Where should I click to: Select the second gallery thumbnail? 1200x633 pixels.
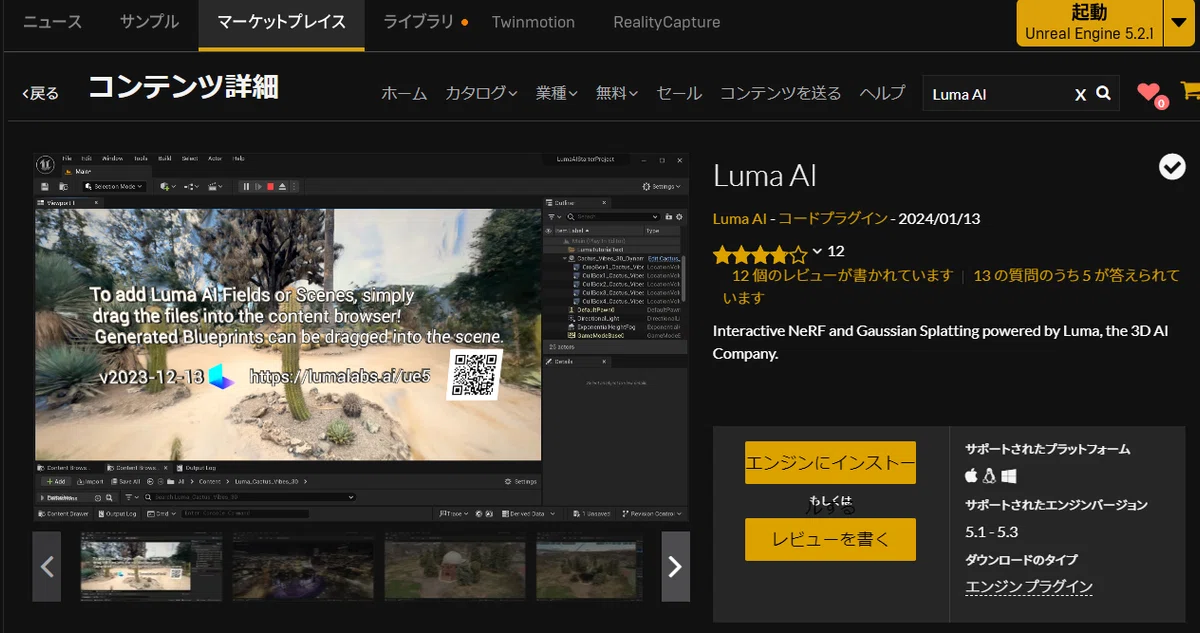tap(303, 566)
